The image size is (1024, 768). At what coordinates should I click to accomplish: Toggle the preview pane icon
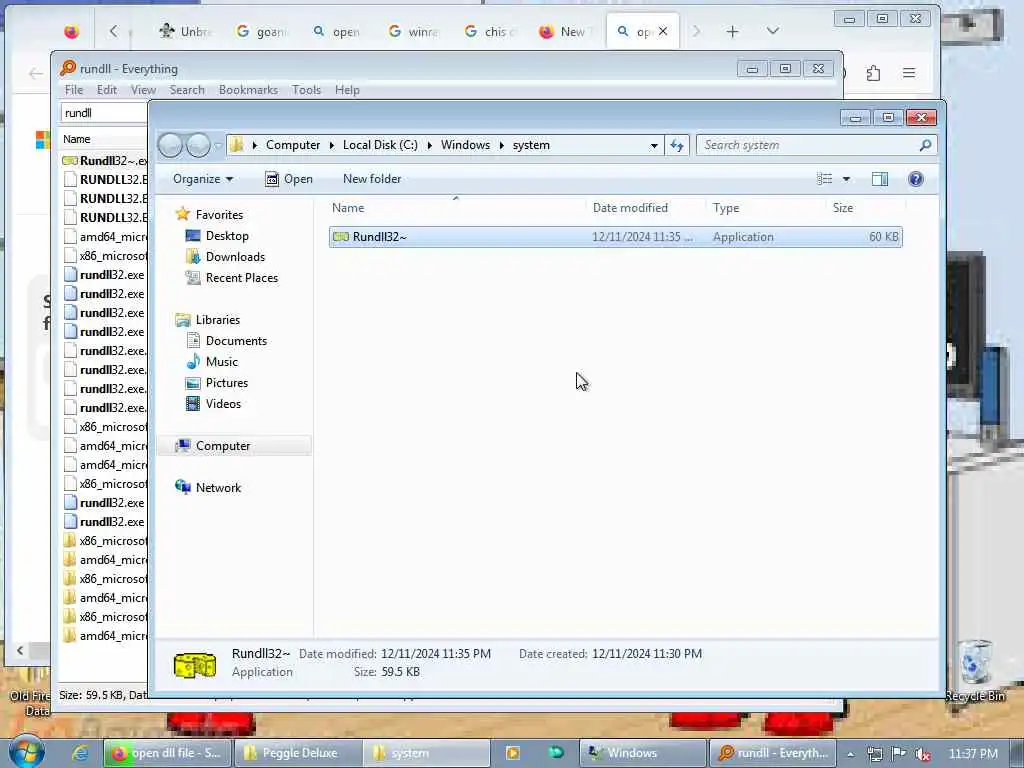click(x=880, y=179)
